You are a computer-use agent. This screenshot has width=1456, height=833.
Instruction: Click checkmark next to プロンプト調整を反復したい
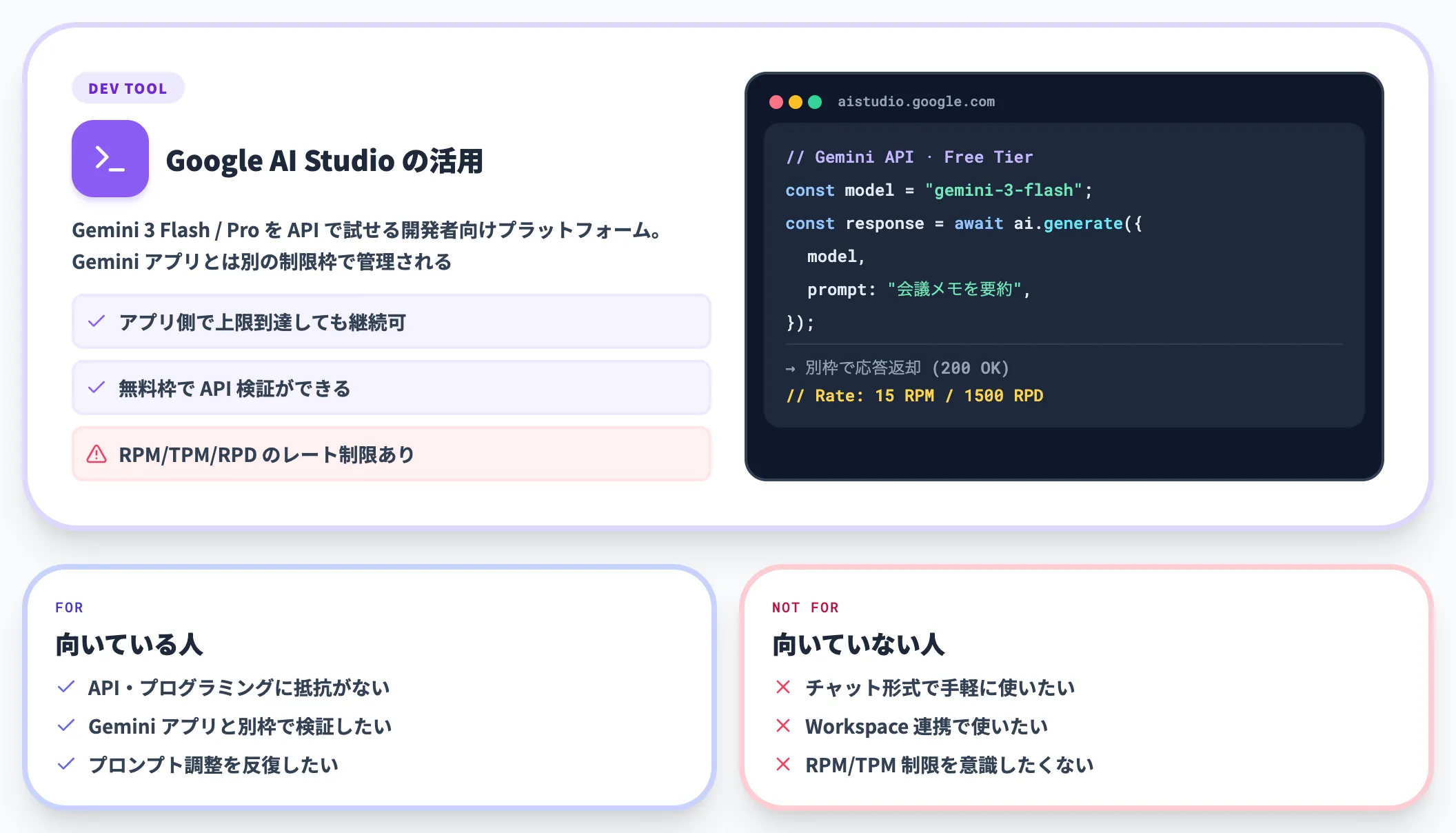point(66,764)
